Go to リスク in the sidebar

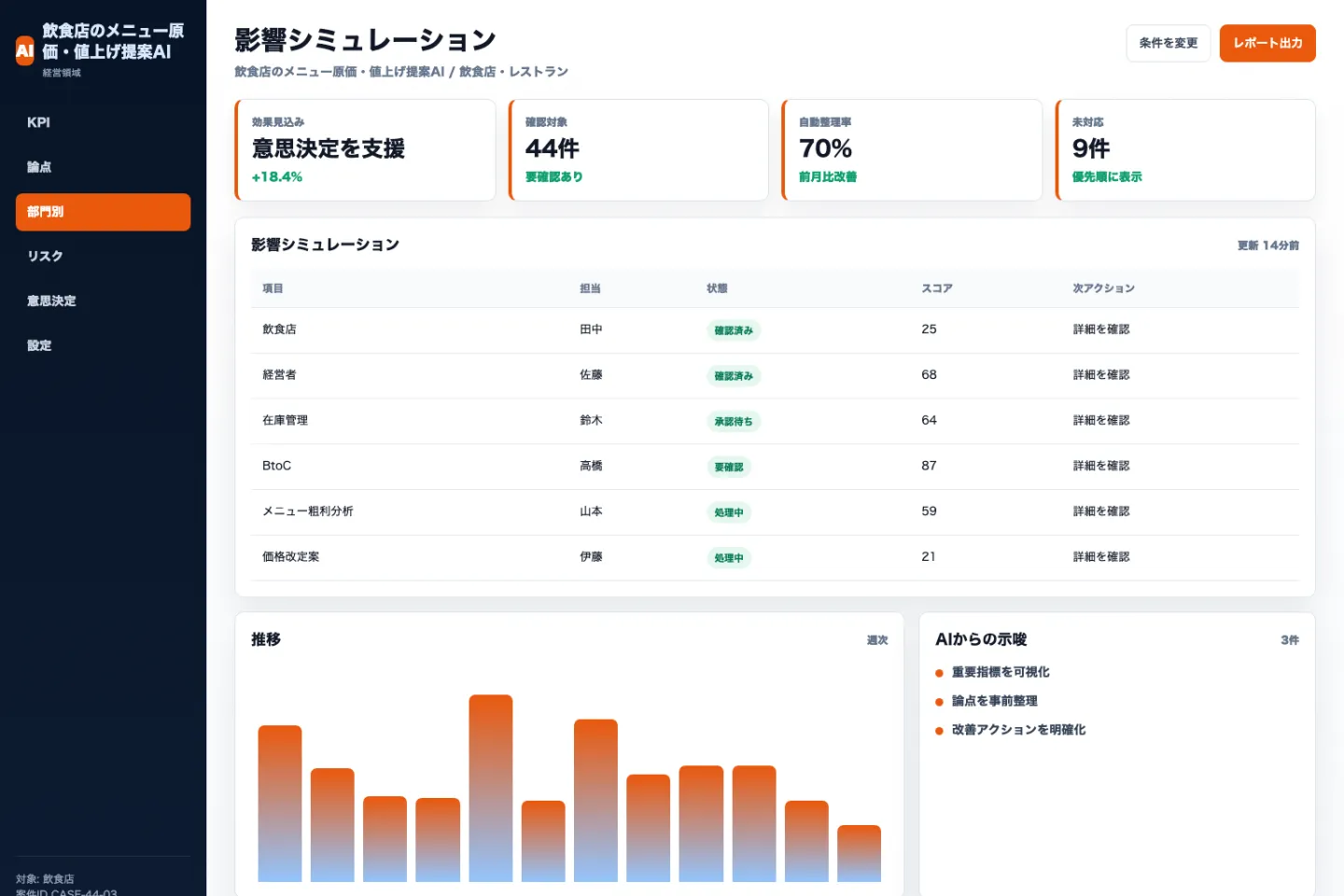pos(103,257)
